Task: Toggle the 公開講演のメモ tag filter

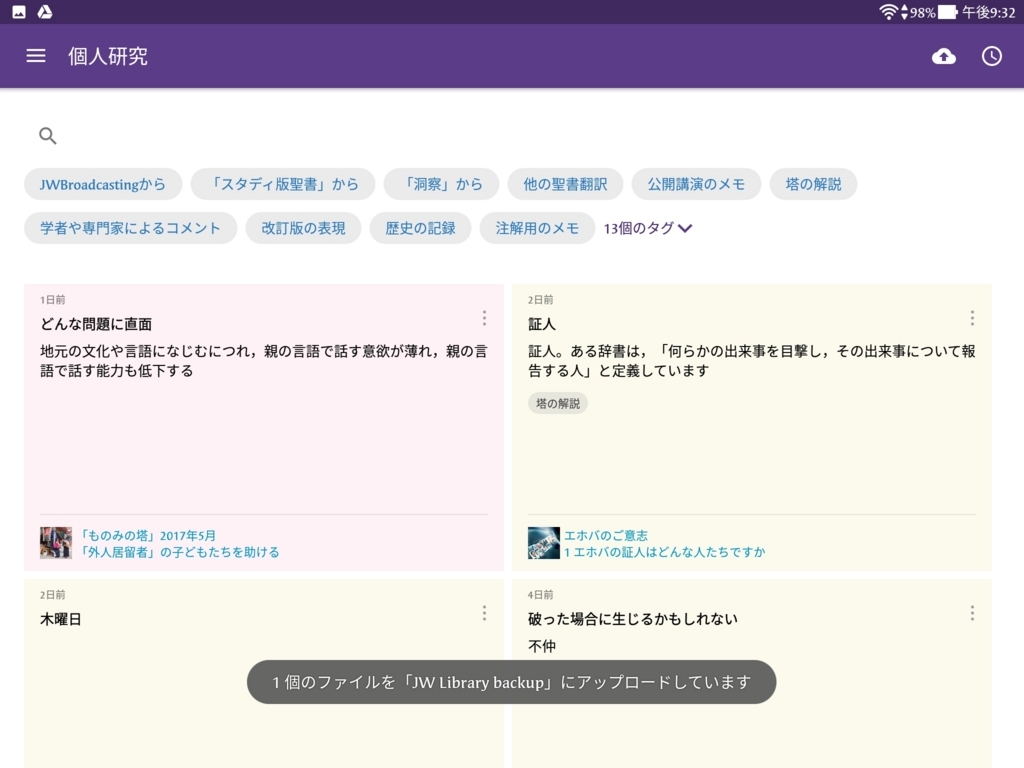Action: [x=696, y=184]
